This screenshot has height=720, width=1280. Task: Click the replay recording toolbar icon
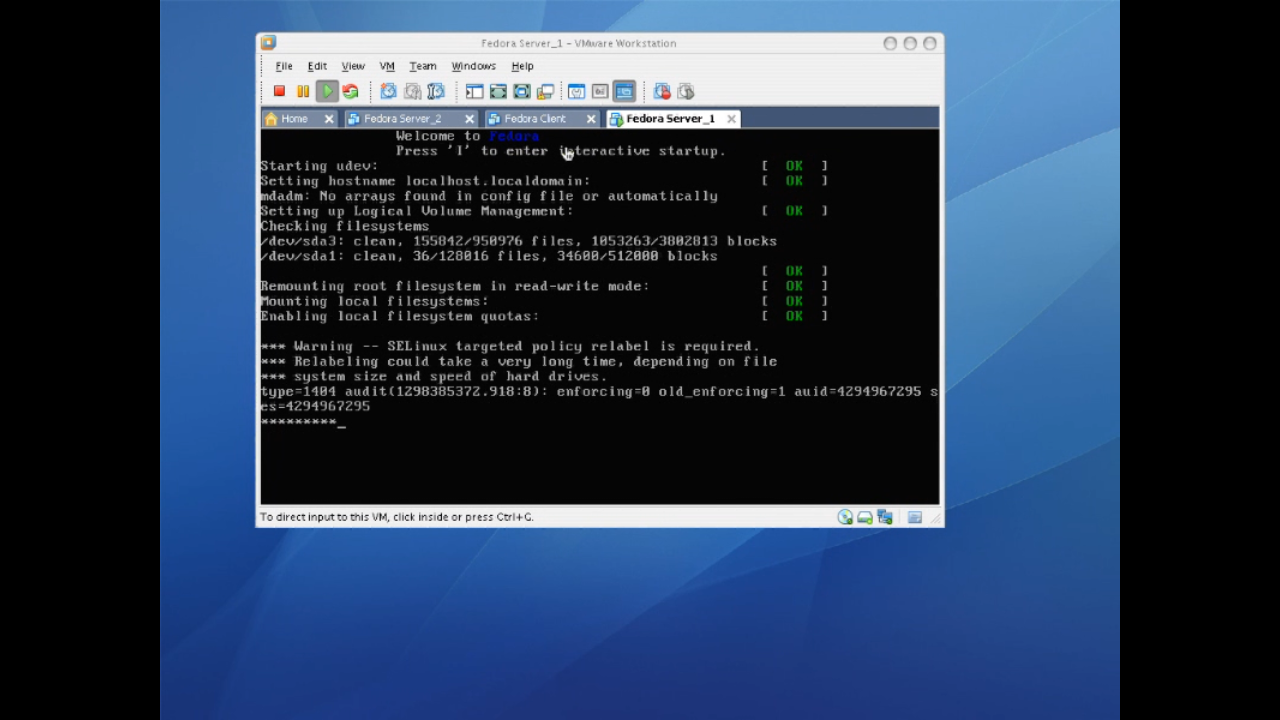click(686, 92)
